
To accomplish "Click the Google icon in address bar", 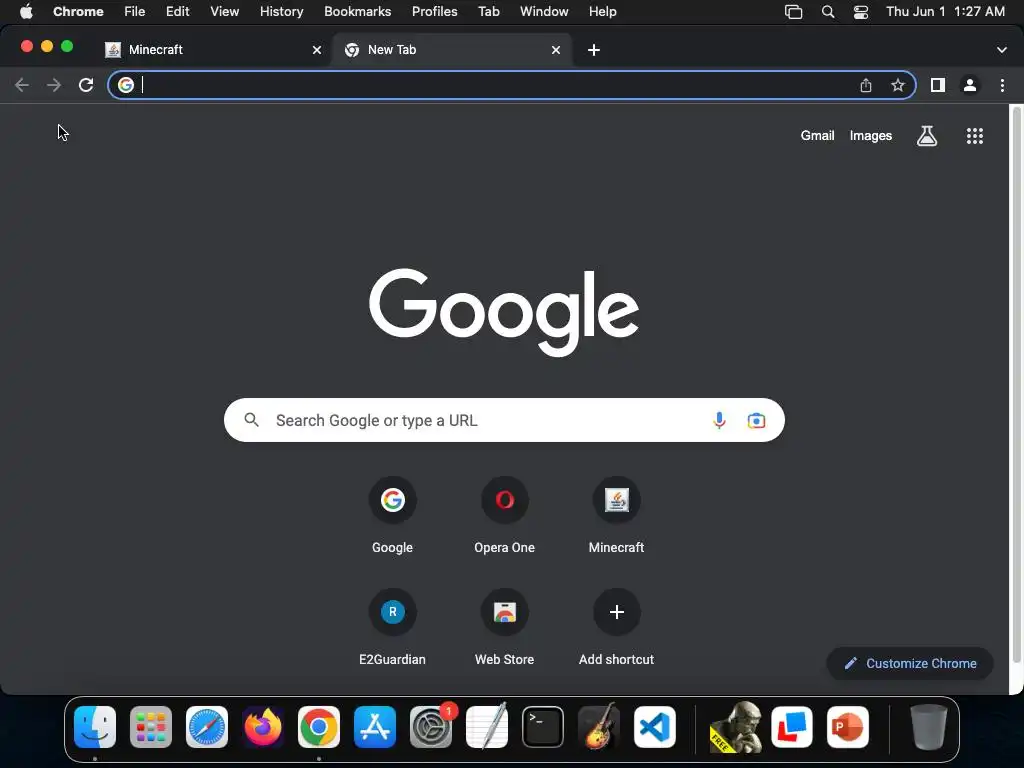I will pyautogui.click(x=126, y=85).
